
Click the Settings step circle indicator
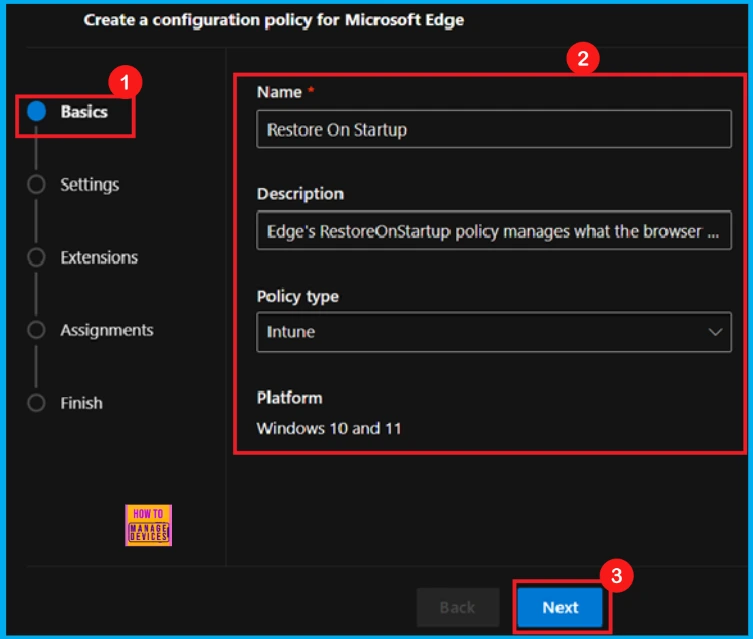(x=36, y=184)
